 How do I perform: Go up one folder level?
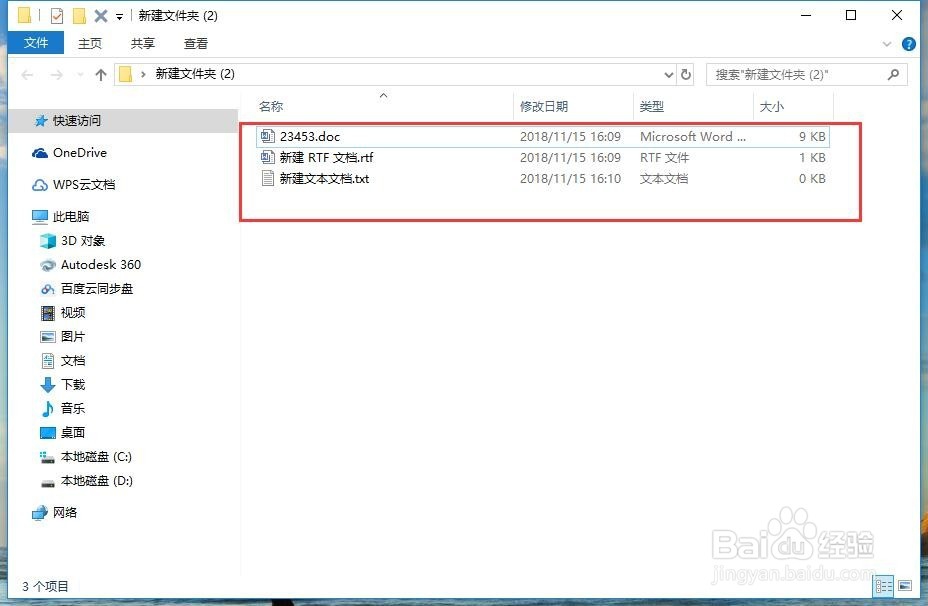pos(101,75)
